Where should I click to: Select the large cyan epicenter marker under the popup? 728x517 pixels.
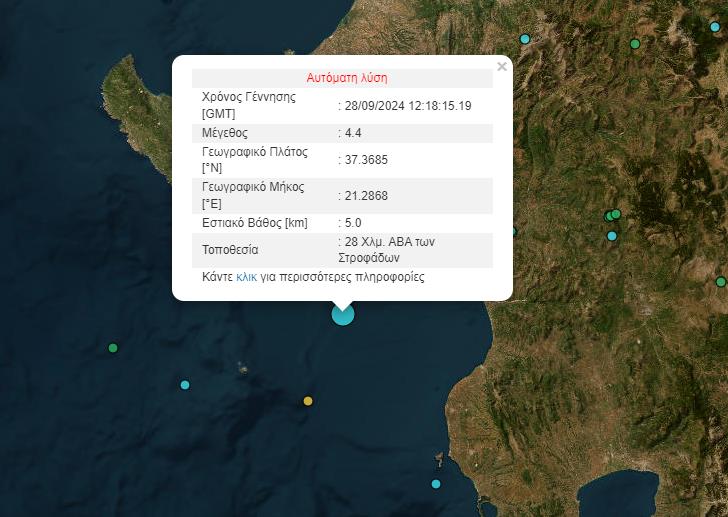click(343, 315)
